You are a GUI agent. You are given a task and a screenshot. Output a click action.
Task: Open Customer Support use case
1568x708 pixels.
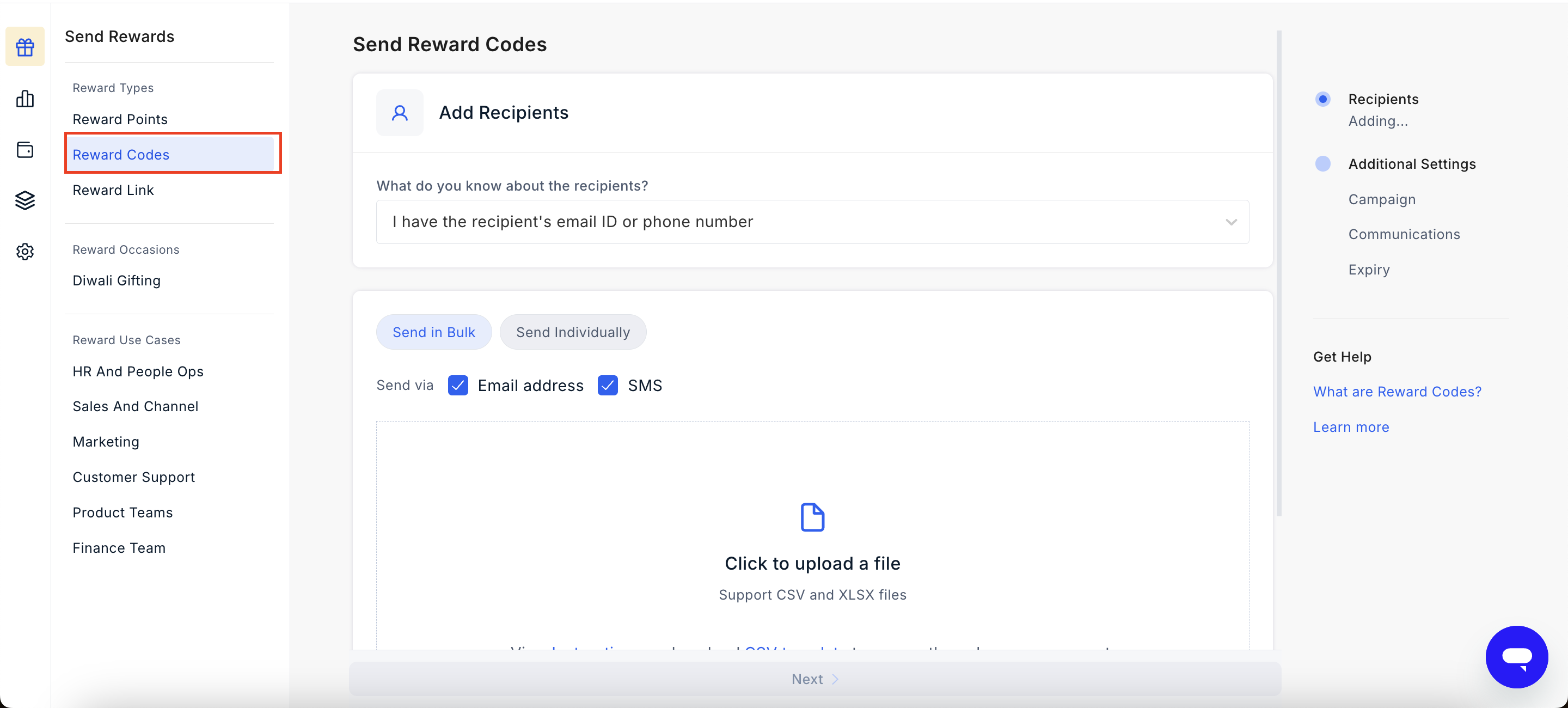coord(133,477)
